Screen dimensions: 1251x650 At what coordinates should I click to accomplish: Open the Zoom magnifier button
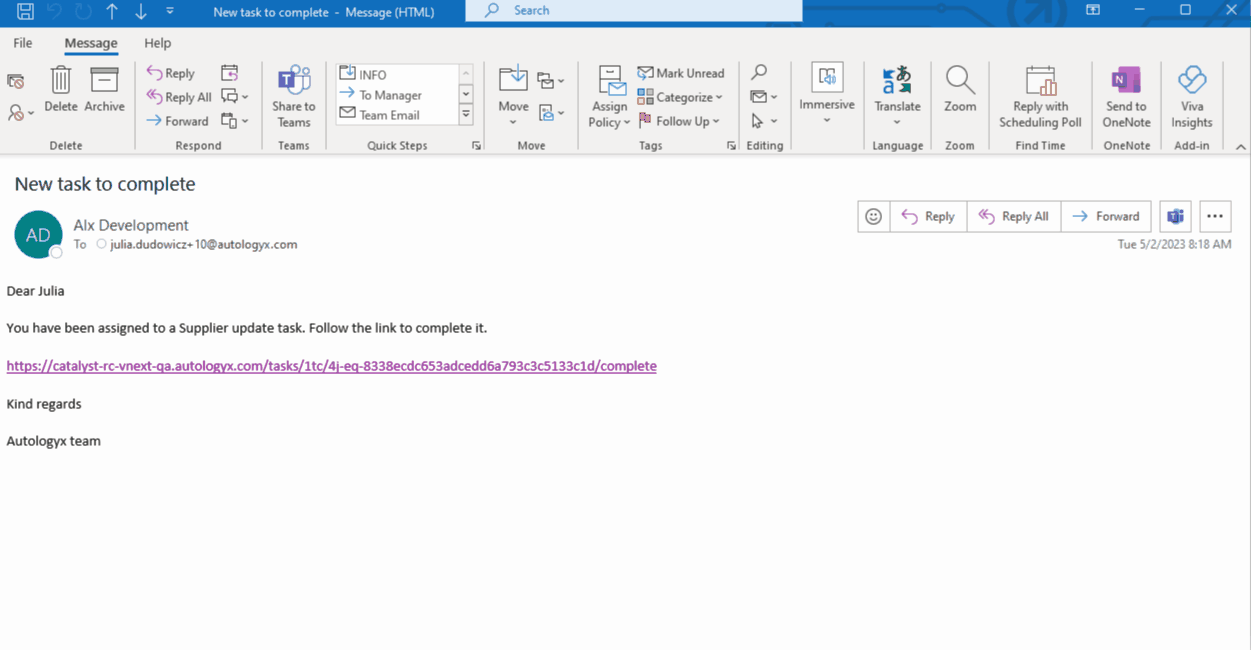point(960,90)
